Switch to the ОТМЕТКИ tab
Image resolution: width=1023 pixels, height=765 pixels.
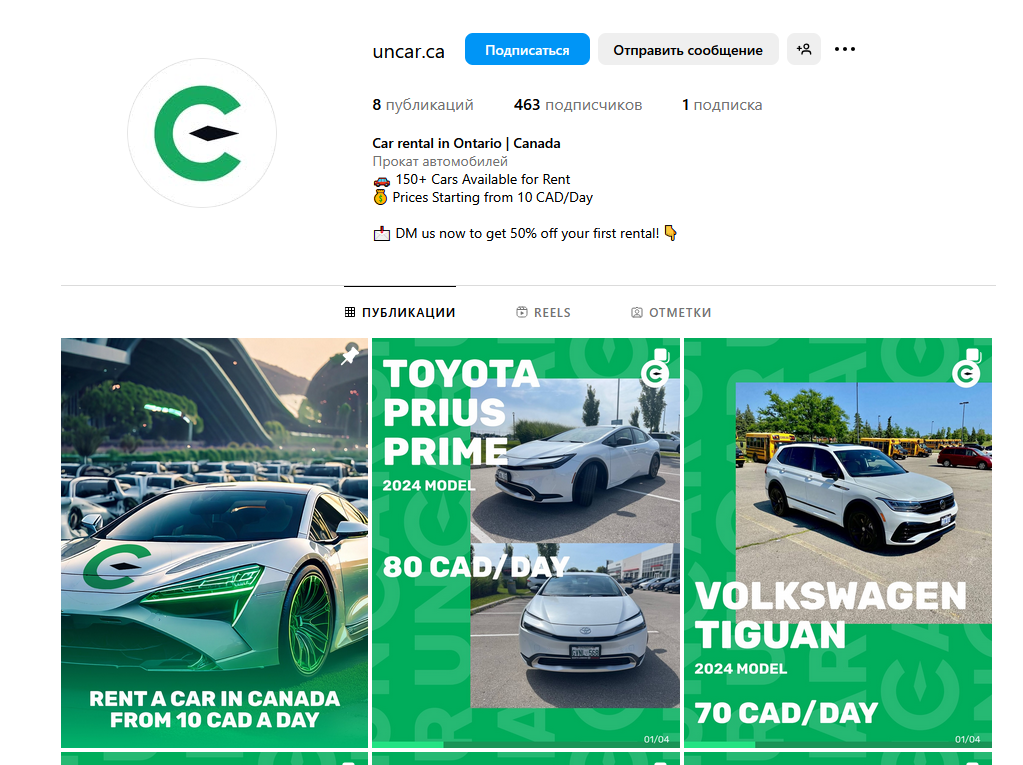[x=671, y=312]
